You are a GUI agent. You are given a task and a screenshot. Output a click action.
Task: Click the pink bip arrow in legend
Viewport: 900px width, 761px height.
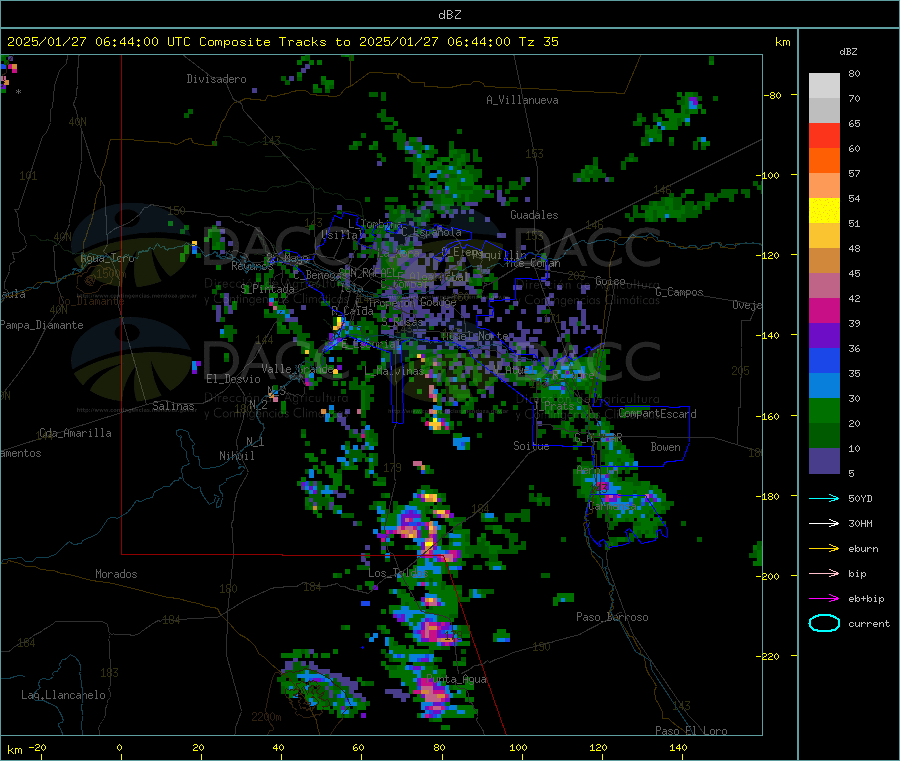[x=824, y=573]
